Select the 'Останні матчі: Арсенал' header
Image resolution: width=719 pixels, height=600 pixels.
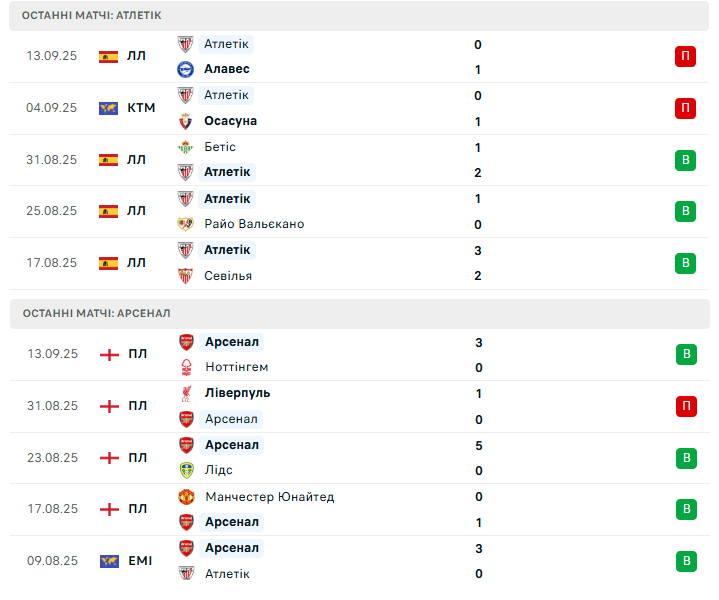click(360, 314)
